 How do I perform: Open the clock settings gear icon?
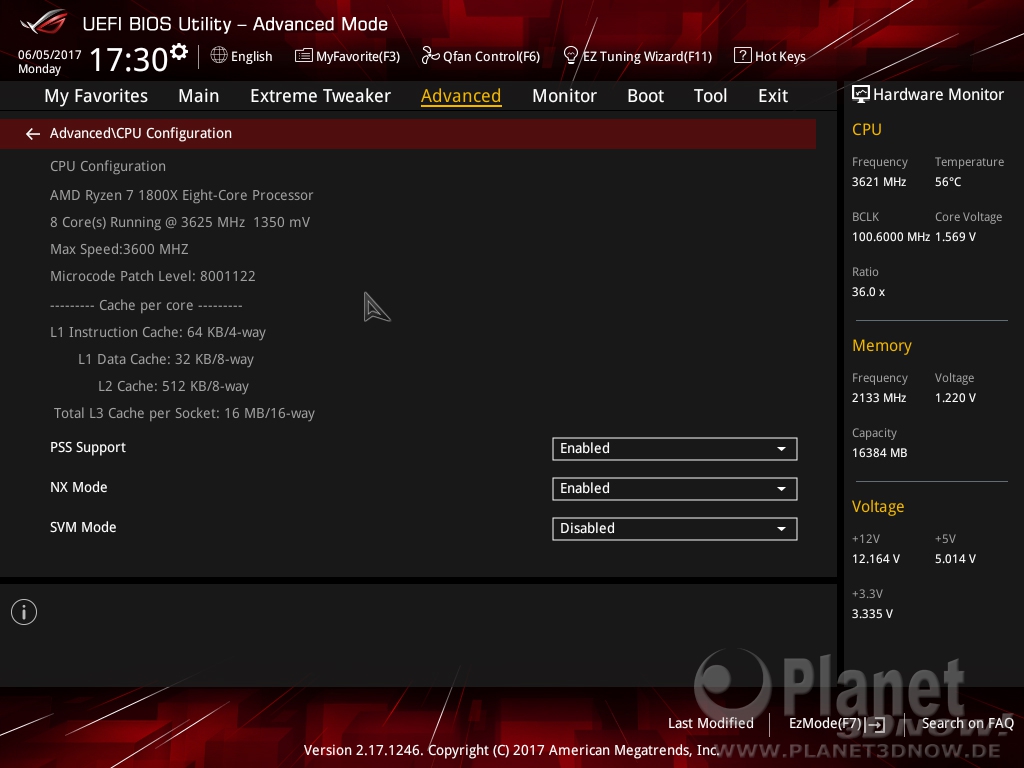179,51
